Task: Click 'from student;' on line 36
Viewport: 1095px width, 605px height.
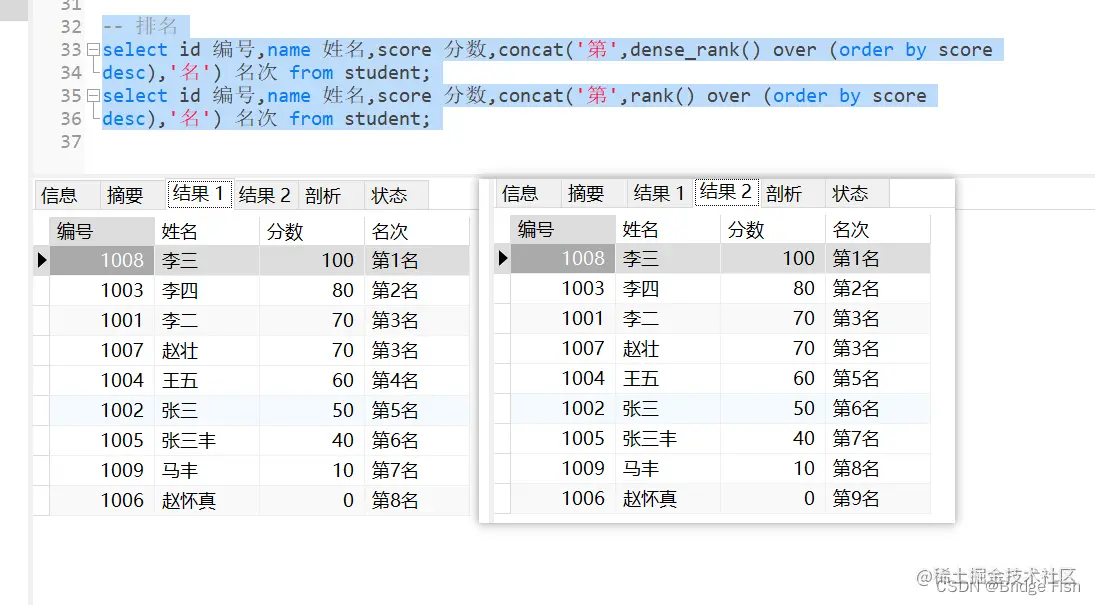Action: 360,119
